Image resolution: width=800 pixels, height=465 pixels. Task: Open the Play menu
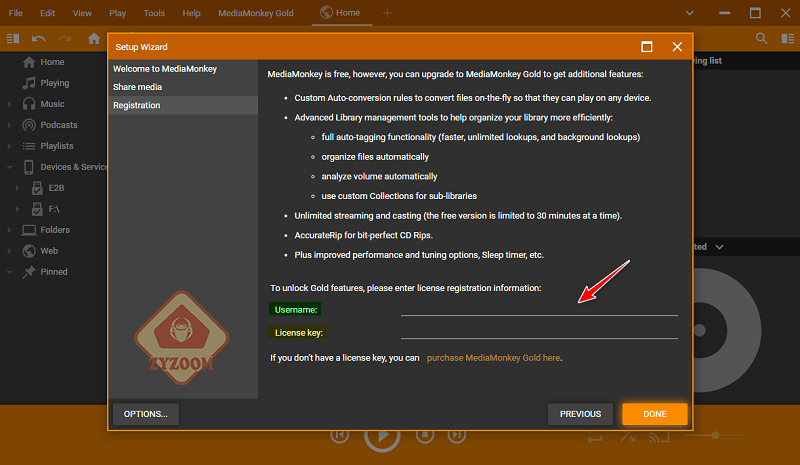pos(117,13)
